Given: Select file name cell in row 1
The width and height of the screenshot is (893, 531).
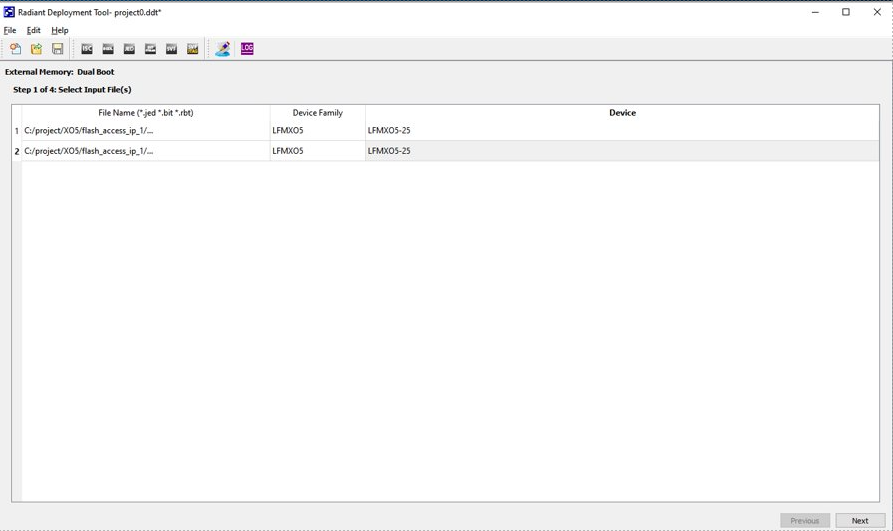Looking at the screenshot, I should [146, 130].
